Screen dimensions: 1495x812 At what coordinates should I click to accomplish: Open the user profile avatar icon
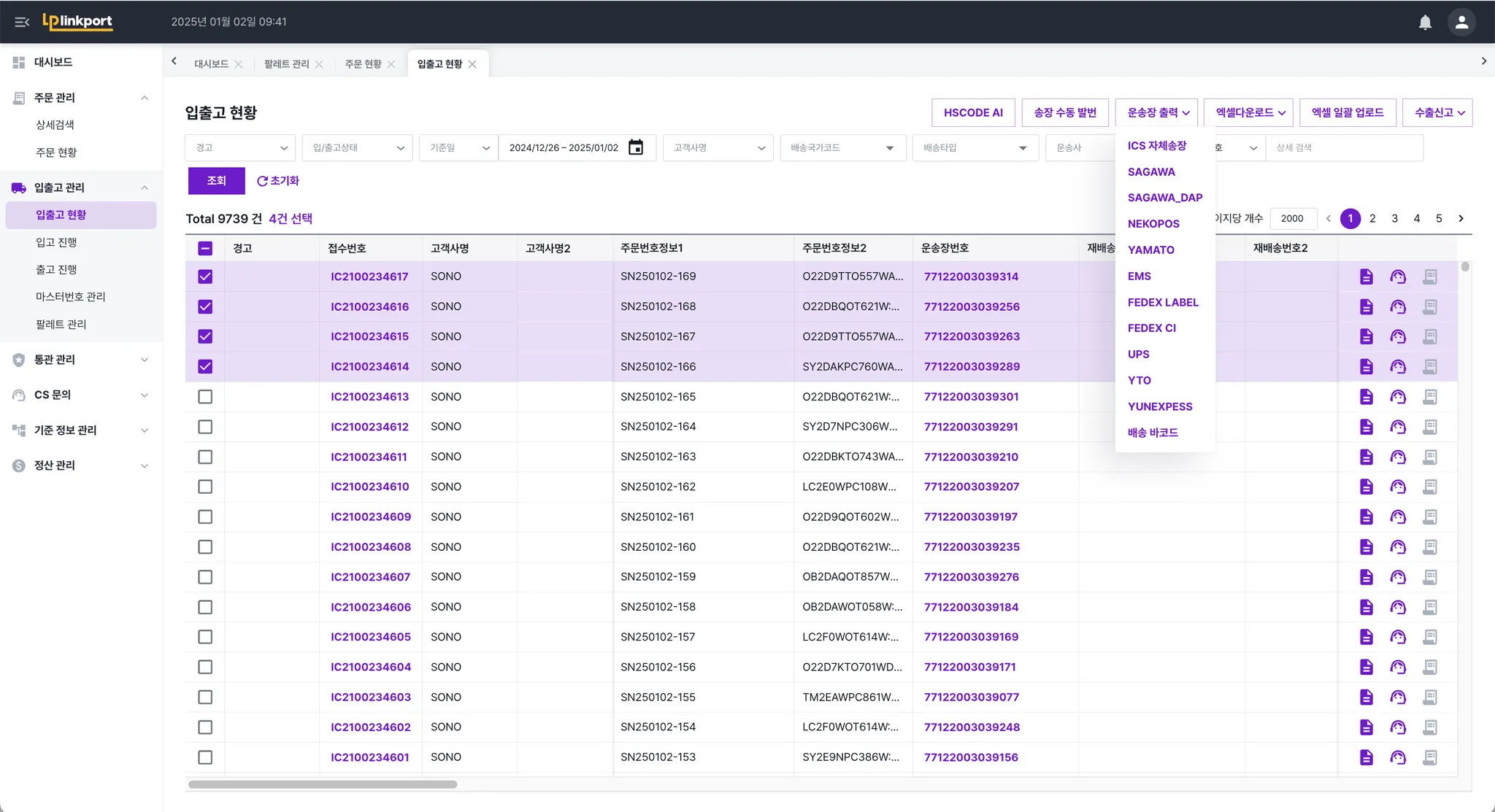pos(1461,22)
